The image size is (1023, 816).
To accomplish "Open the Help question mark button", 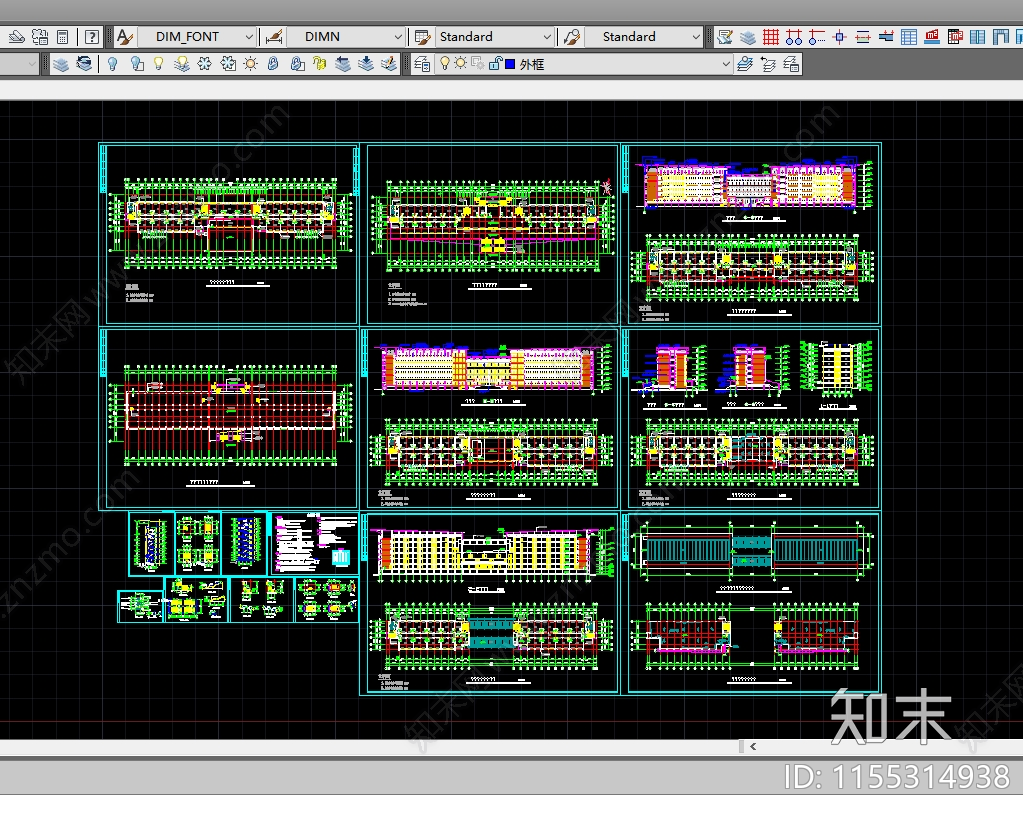I will point(92,37).
